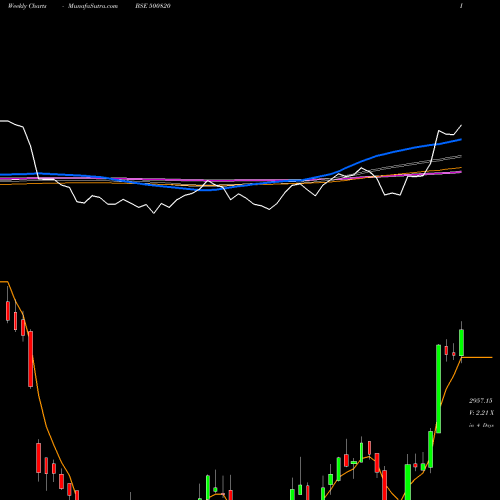Screen dimensions: 500x500
Task: Click the long red candlestick at far left
Action: 31,359
